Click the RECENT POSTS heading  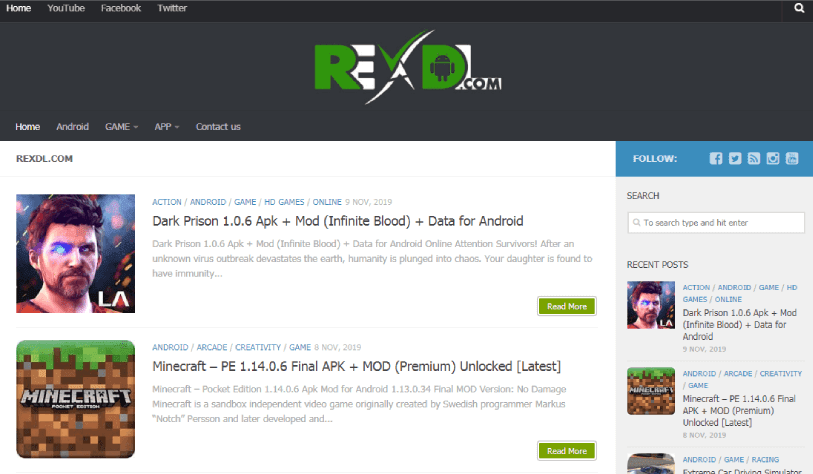coord(657,265)
